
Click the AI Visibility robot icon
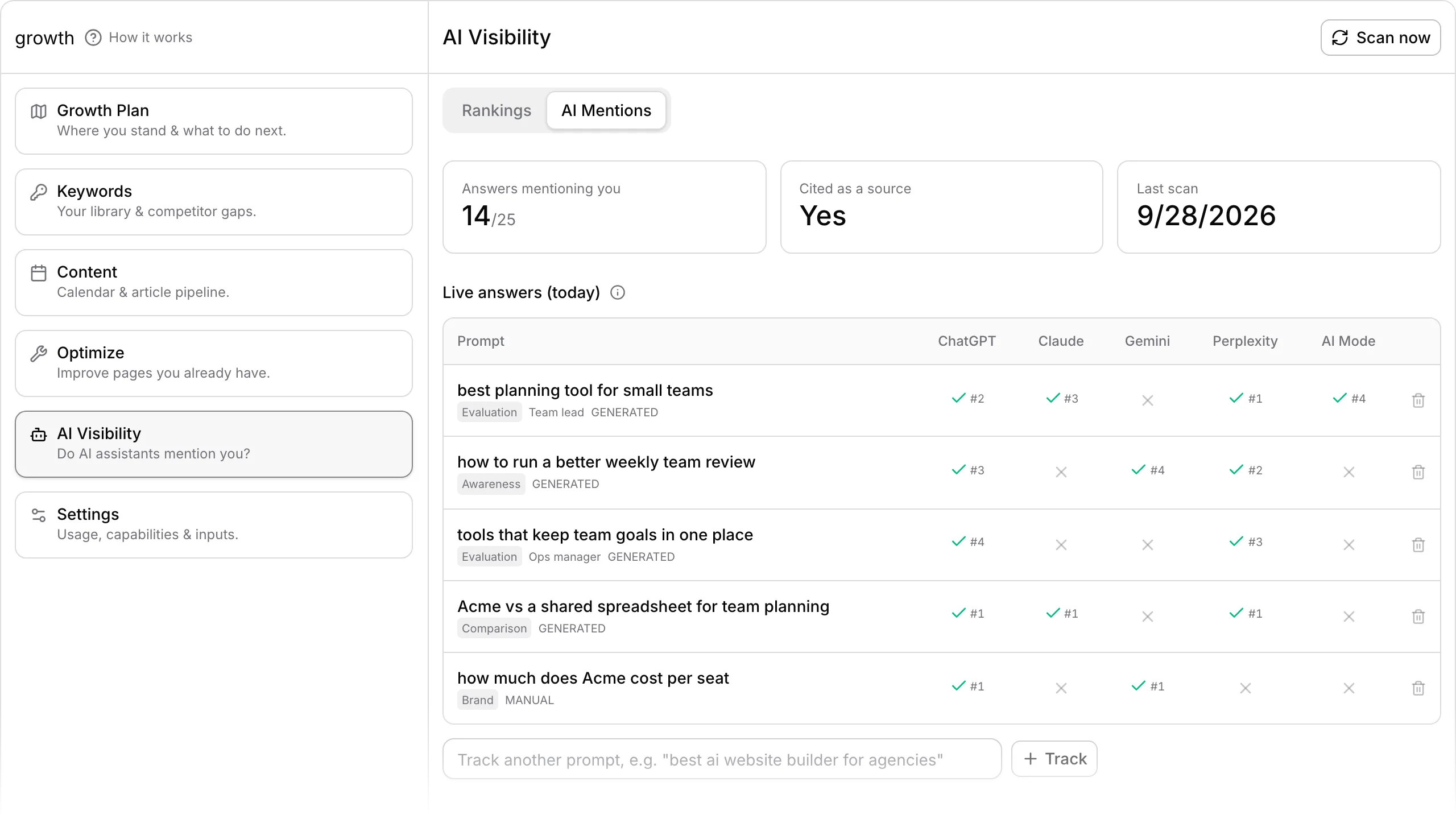(x=39, y=435)
